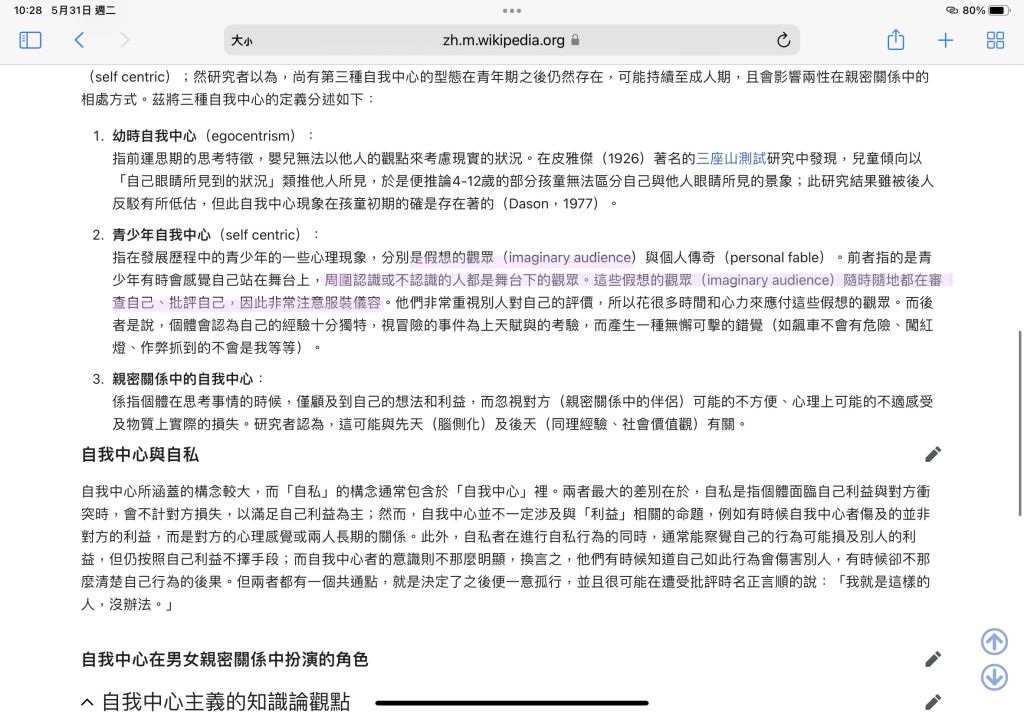The width and height of the screenshot is (1024, 712).
Task: Edit the 自我中心在男女親密關係中扮演的角色 section
Action: pos(933,659)
